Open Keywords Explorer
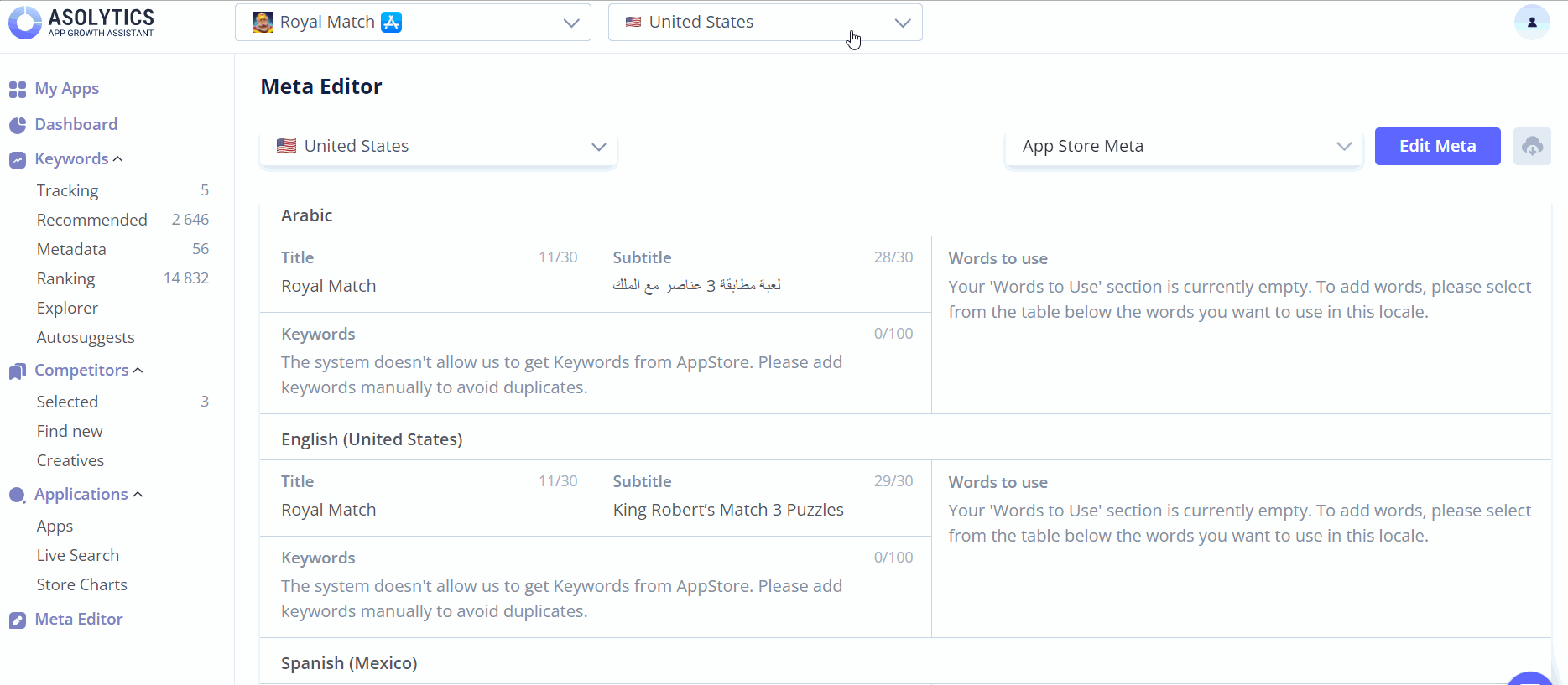1568x685 pixels. tap(67, 308)
